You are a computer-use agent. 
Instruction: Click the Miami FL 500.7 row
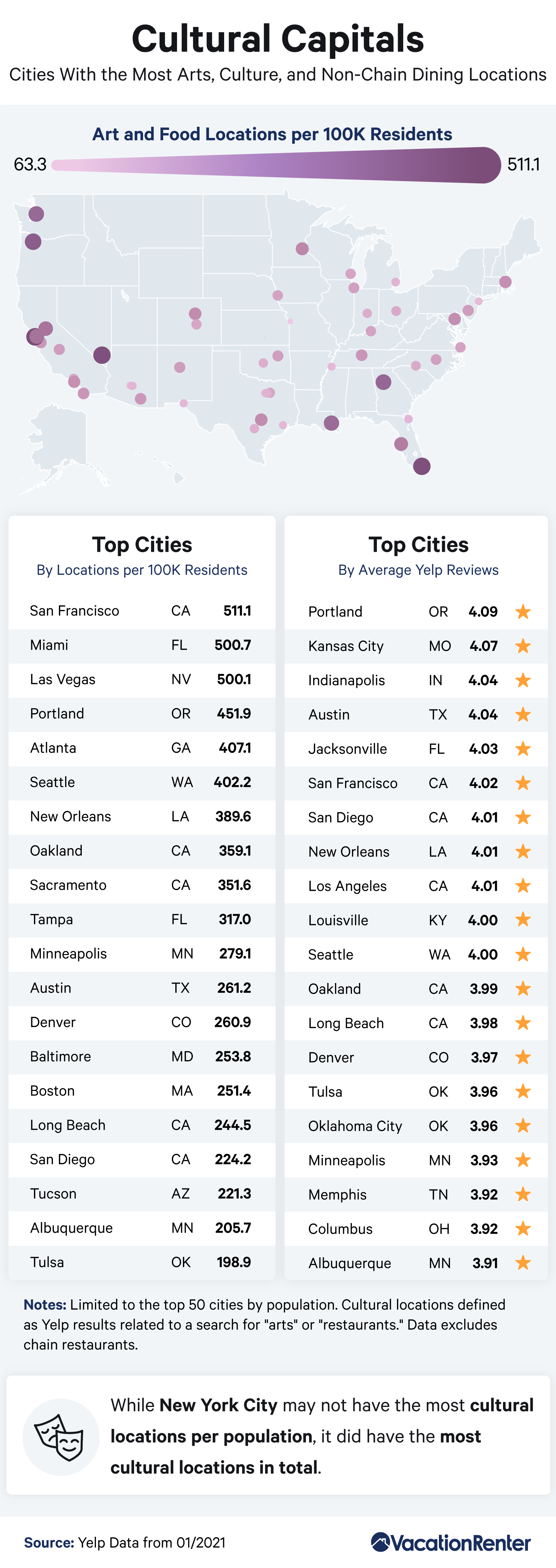142,645
